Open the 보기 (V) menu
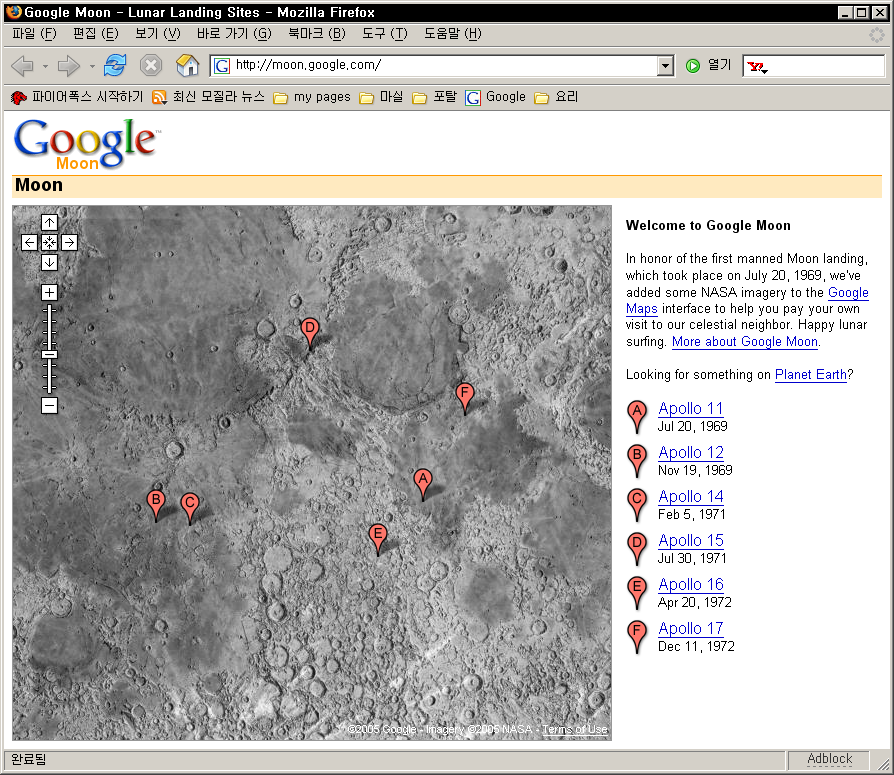The image size is (894, 775). point(158,34)
